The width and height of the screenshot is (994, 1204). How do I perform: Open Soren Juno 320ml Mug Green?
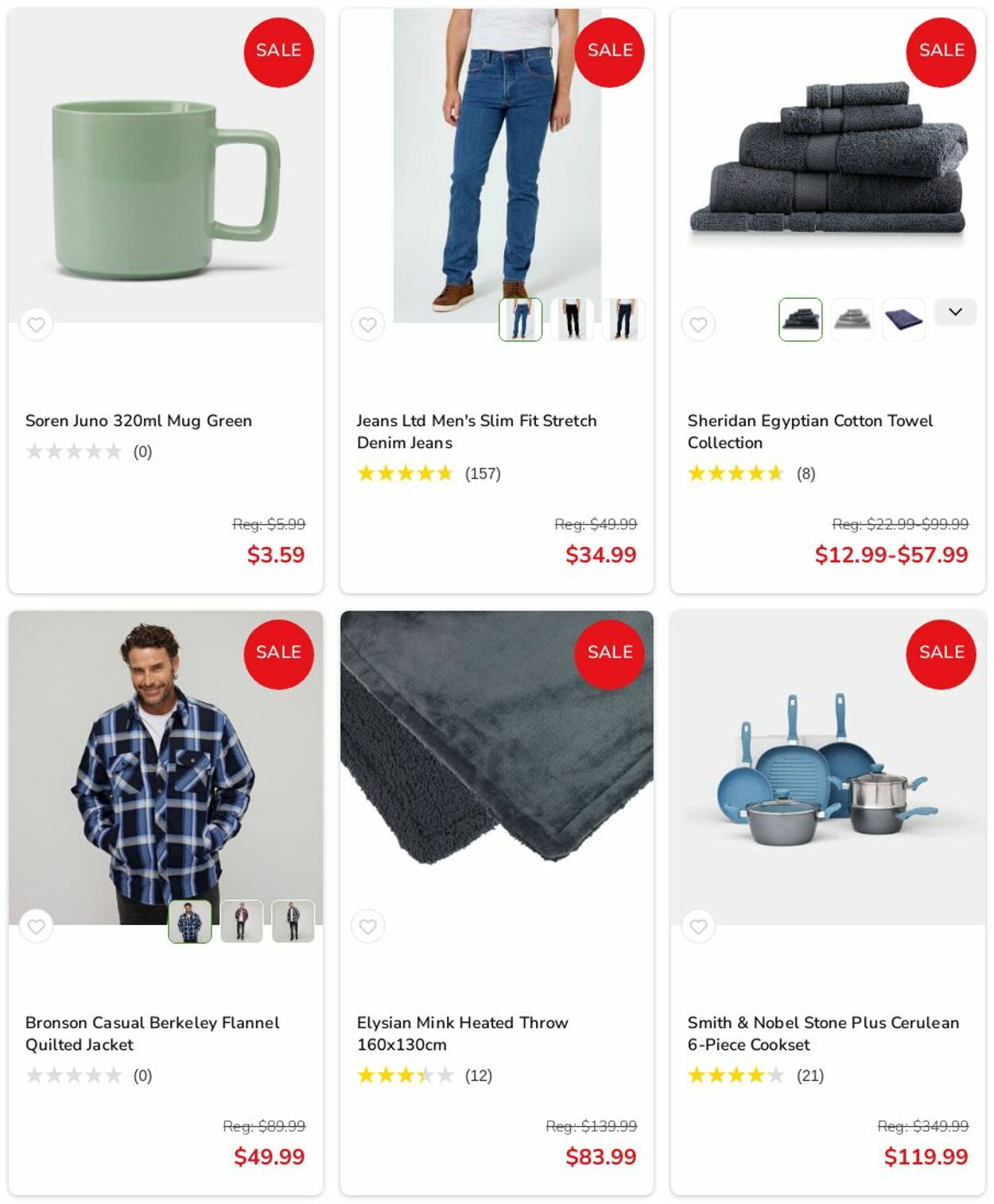(x=138, y=421)
